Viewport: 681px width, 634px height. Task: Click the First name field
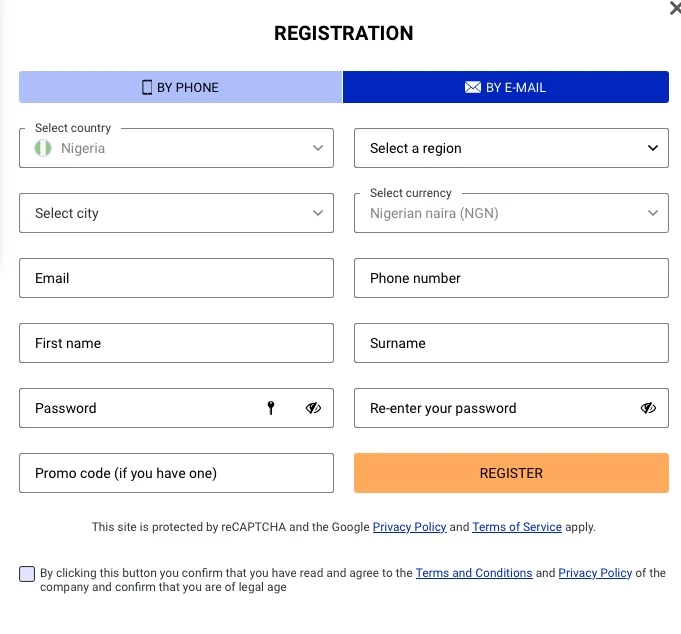tap(176, 343)
